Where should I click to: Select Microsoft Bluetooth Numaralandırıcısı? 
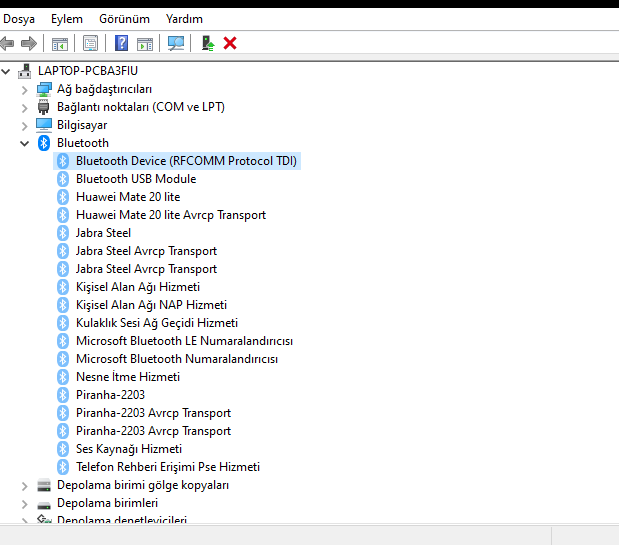point(177,359)
